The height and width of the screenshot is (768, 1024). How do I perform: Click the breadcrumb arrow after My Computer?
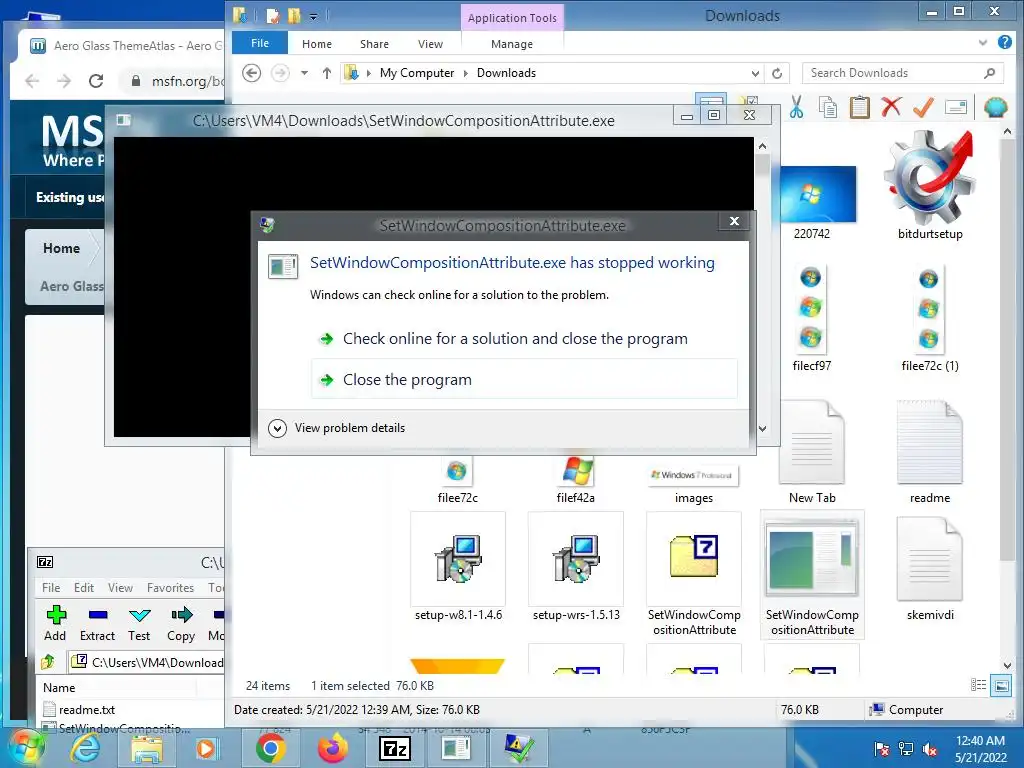click(x=466, y=73)
